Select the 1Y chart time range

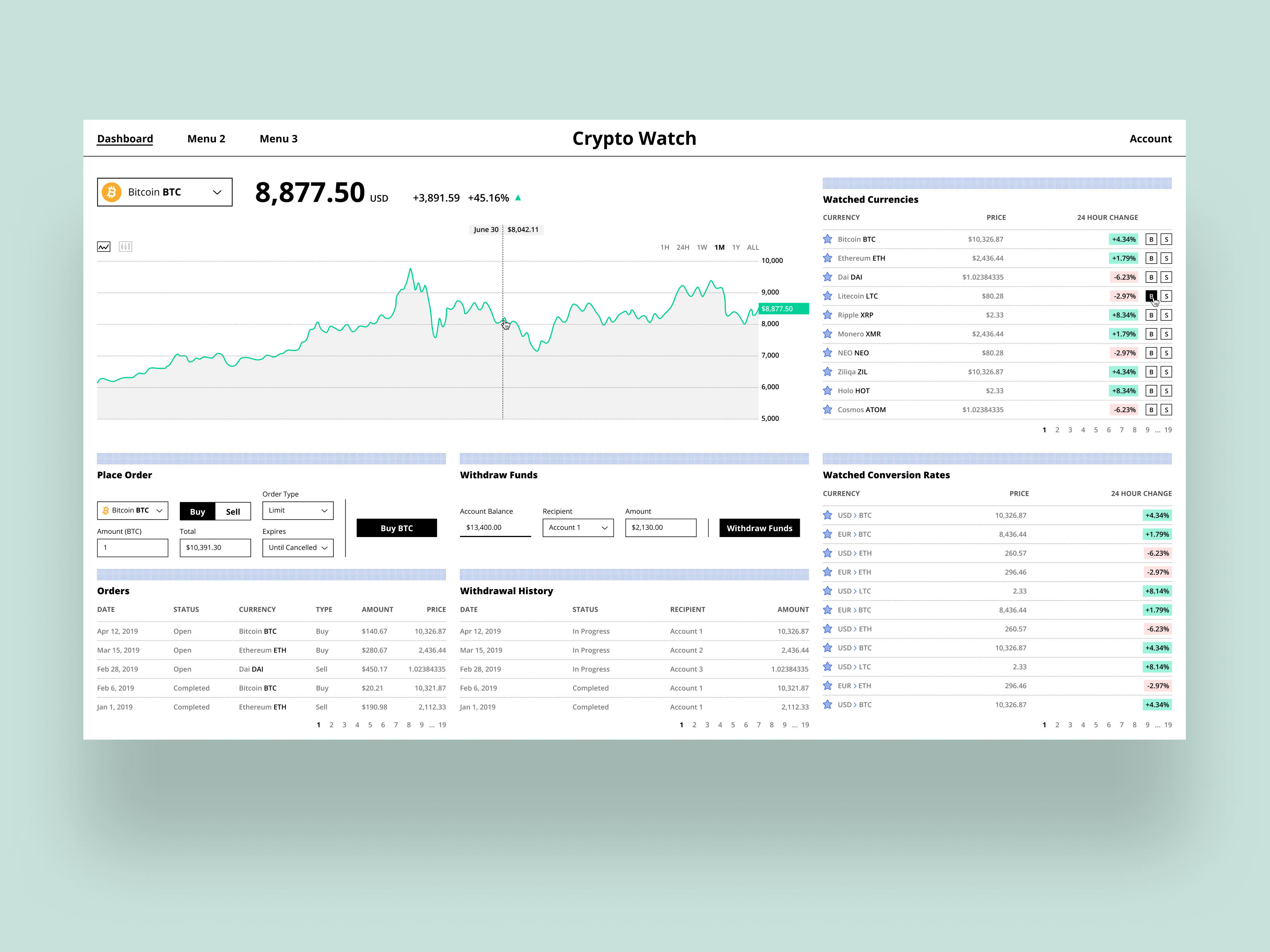tap(735, 248)
